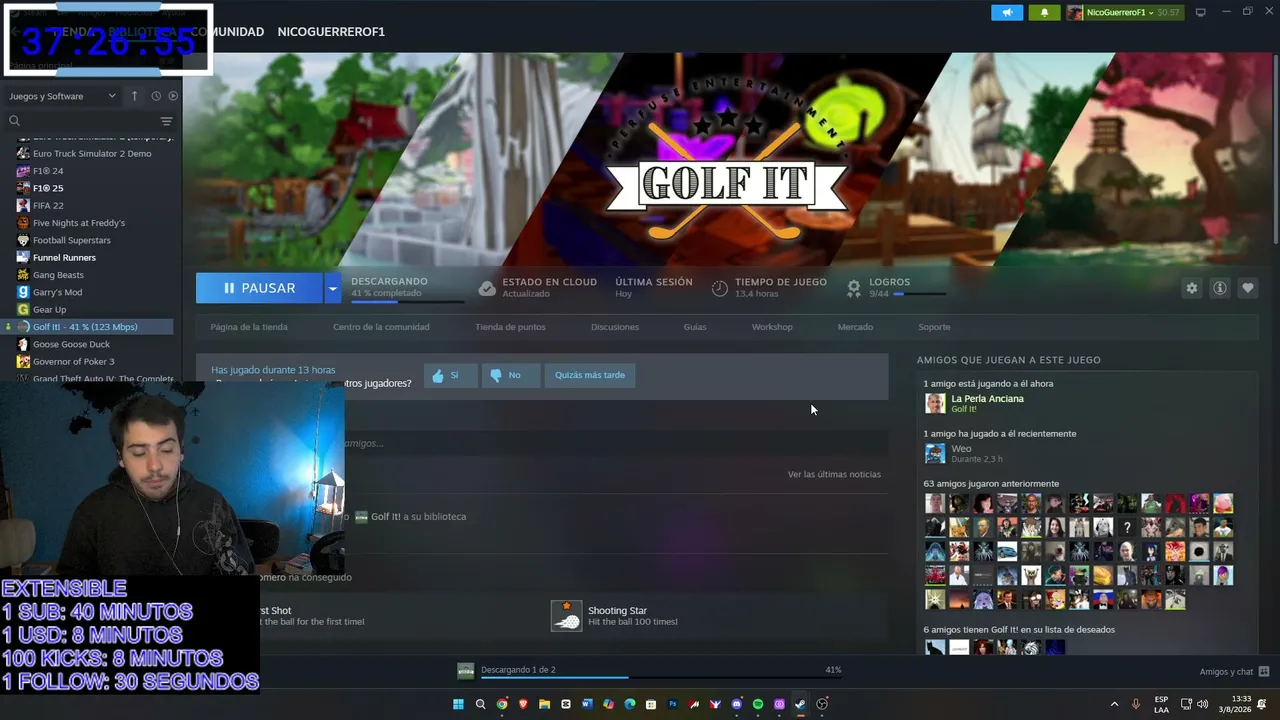This screenshot has width=1280, height=720.
Task: Open Windows taskbar search
Action: 480,704
